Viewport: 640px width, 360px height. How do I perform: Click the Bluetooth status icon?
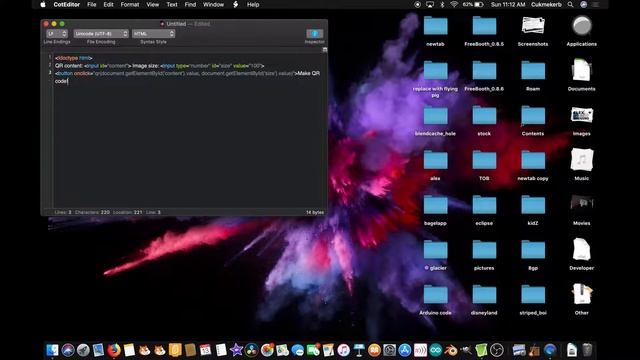click(x=442, y=4)
